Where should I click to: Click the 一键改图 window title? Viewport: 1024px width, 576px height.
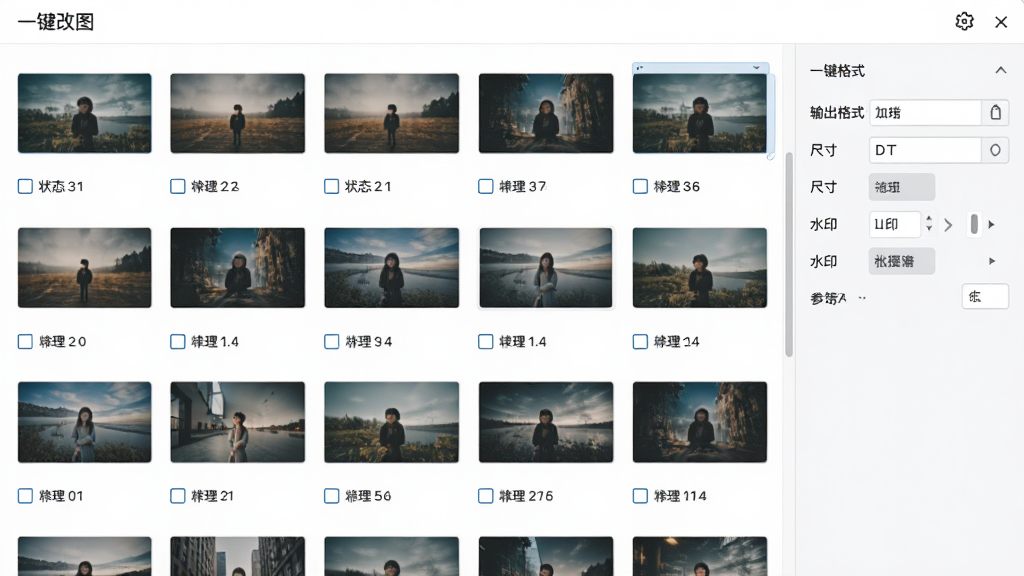(56, 22)
